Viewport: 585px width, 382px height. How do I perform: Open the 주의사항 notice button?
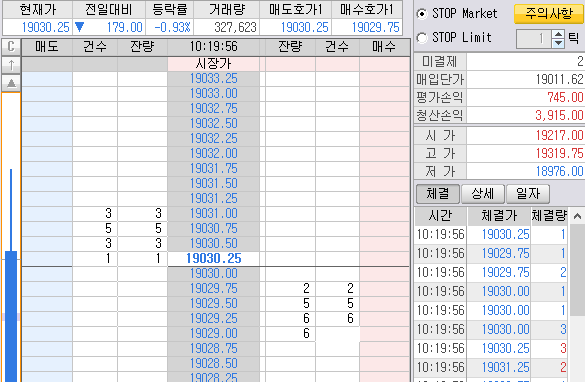(548, 14)
